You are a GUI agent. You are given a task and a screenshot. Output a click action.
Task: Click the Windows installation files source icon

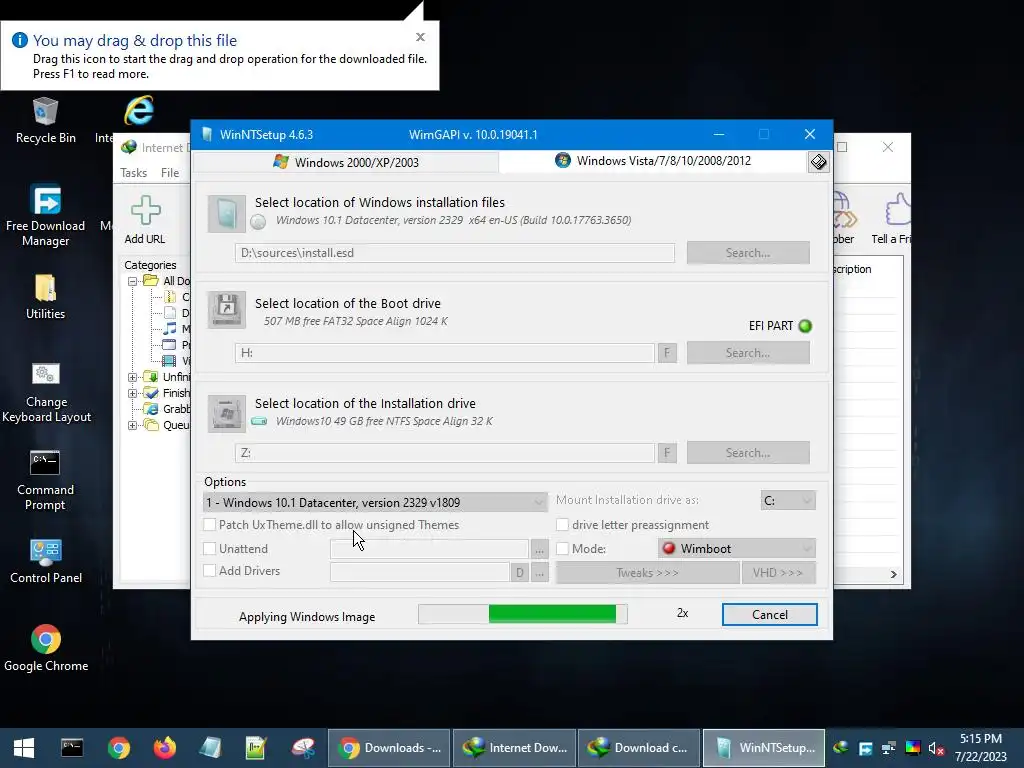coord(226,214)
